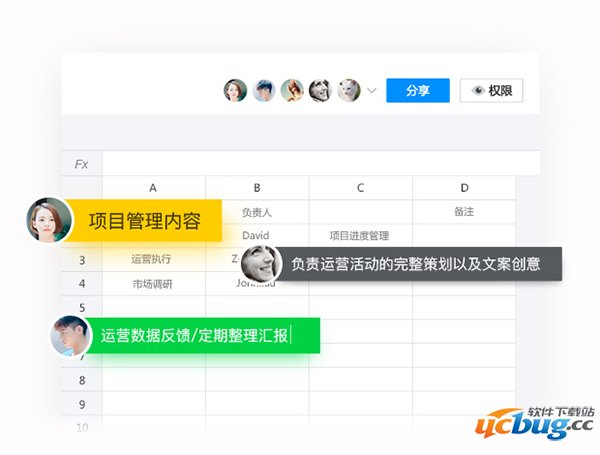
Task: Select column A header
Action: (x=153, y=187)
